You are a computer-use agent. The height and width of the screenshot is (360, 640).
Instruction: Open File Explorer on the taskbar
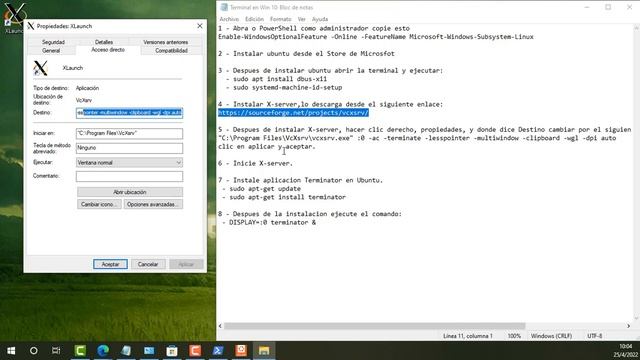264,351
